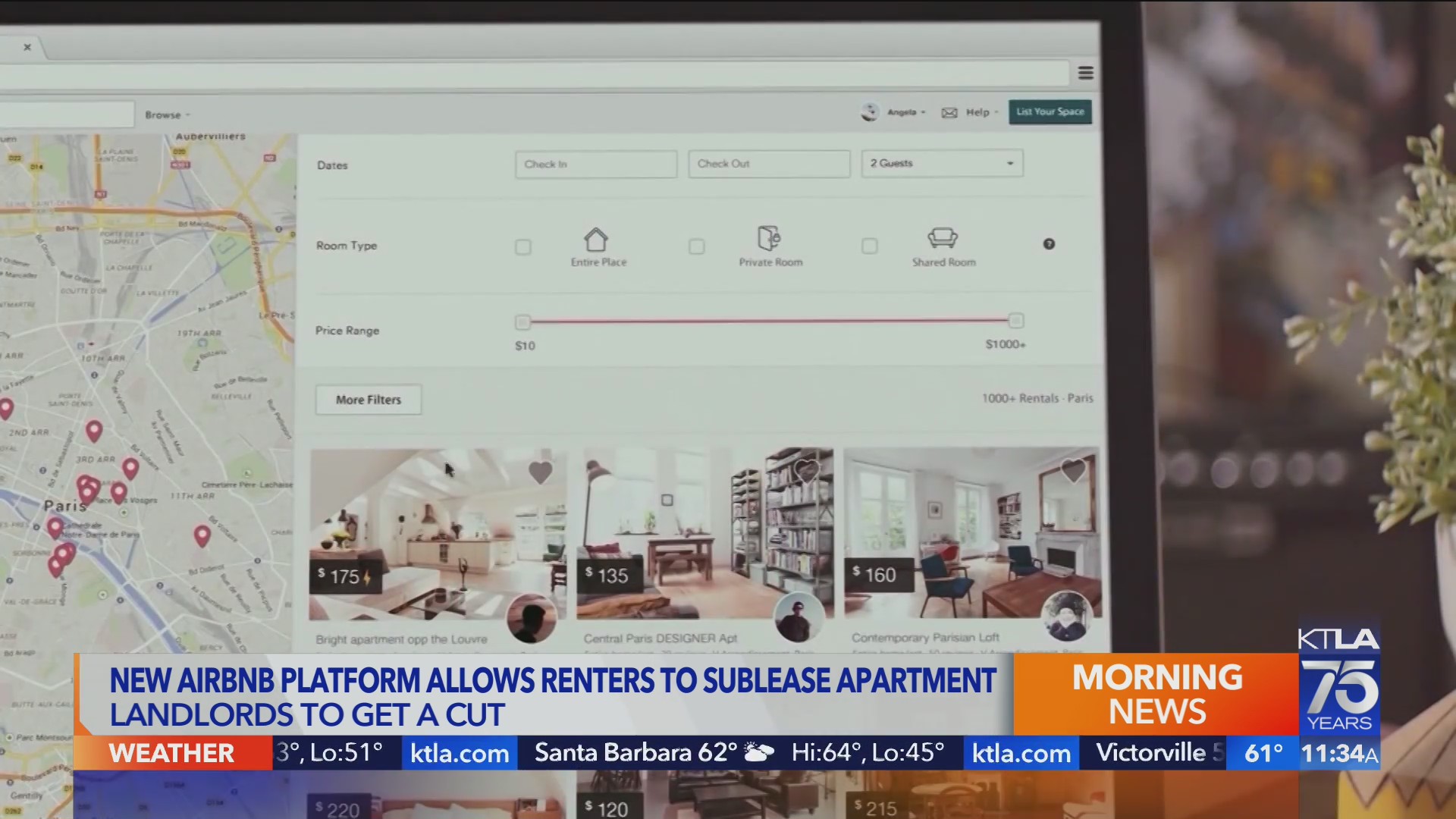Screen dimensions: 1456x819
Task: Click the Help menu item
Action: [x=977, y=111]
